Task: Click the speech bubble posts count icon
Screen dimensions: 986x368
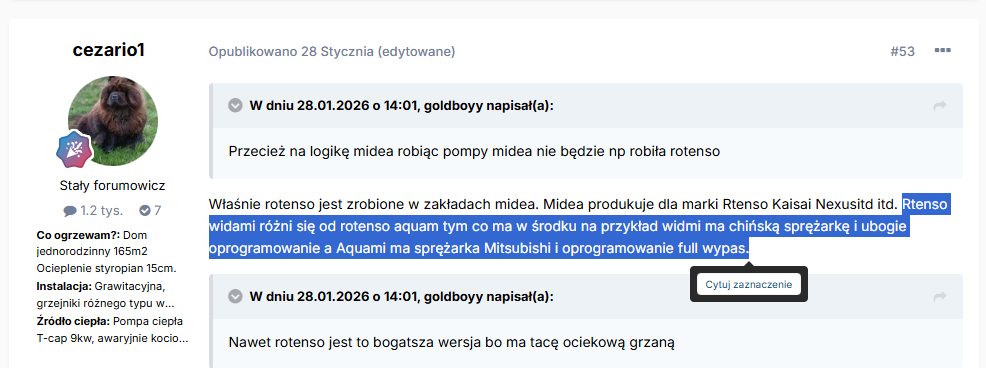Action: click(x=70, y=211)
